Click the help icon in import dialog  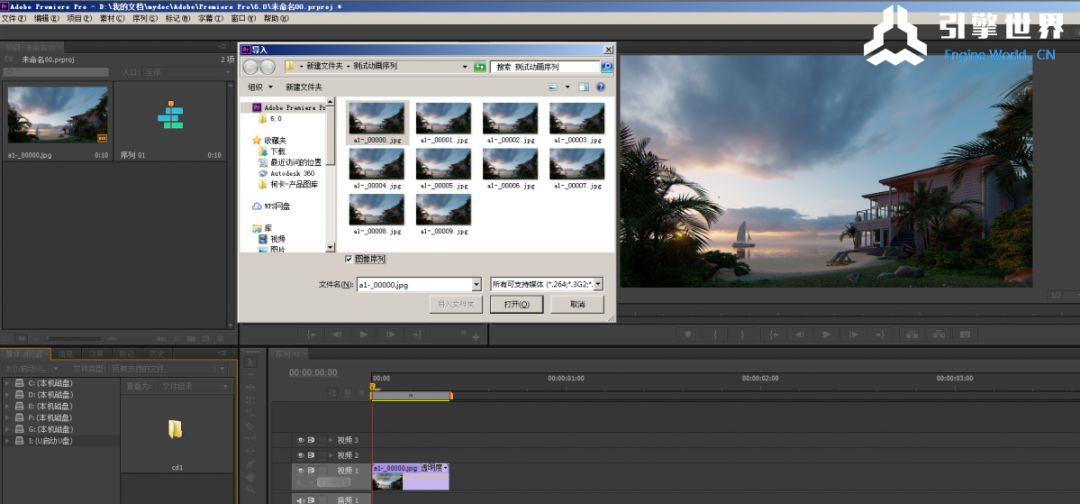coord(601,87)
